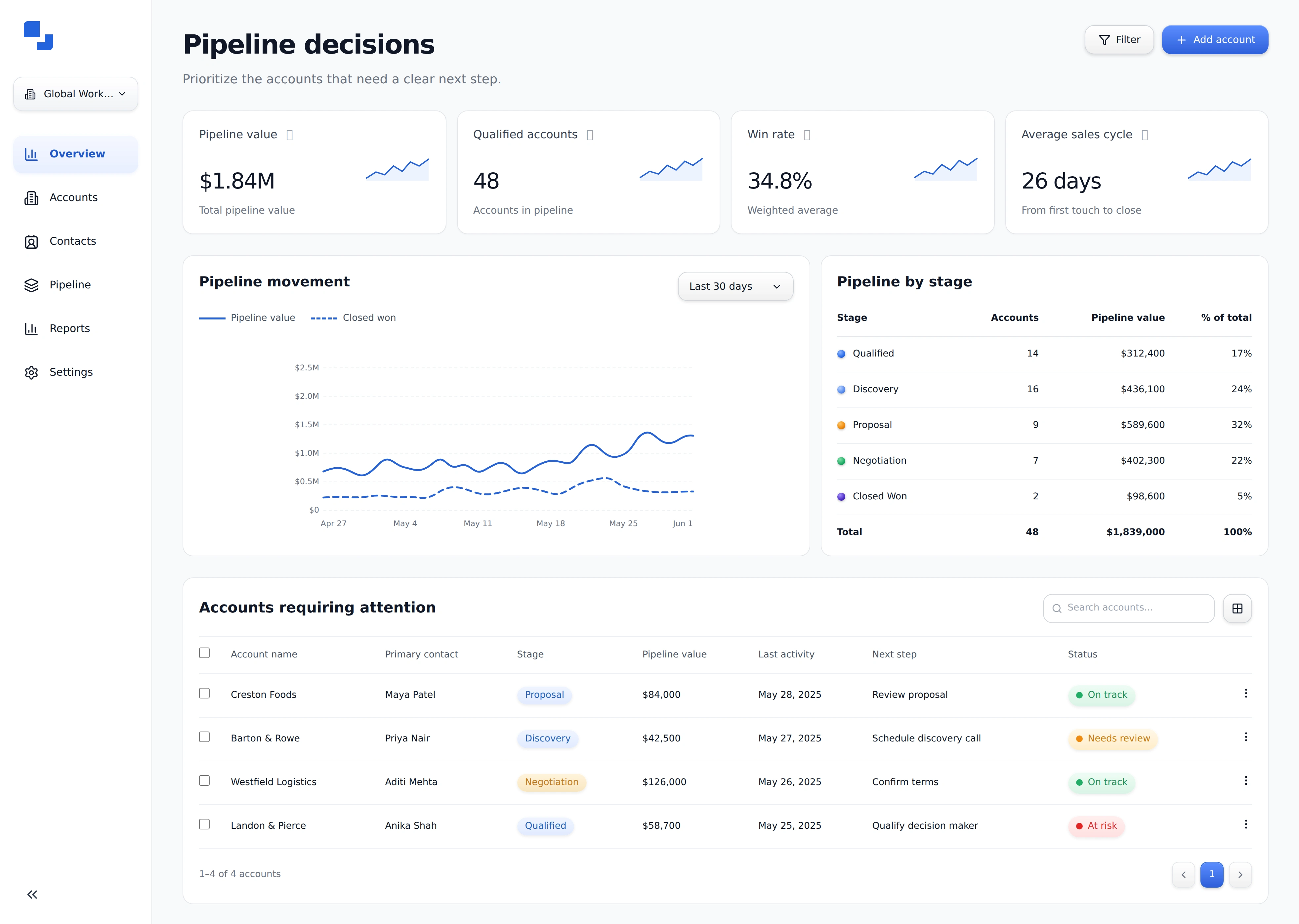Click the Pipeline layers icon
The width and height of the screenshot is (1299, 924).
pos(31,285)
